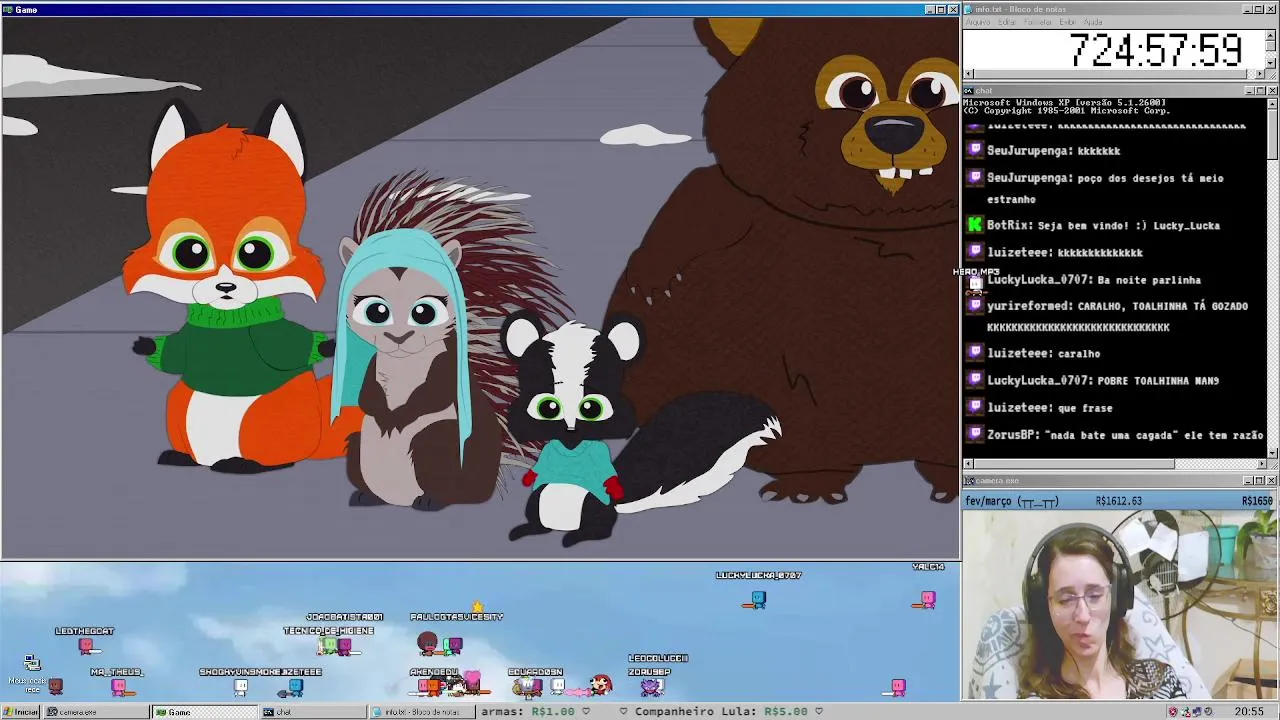Click the notepad icon in info.txt title bar
This screenshot has height=720, width=1280.
pos(968,9)
